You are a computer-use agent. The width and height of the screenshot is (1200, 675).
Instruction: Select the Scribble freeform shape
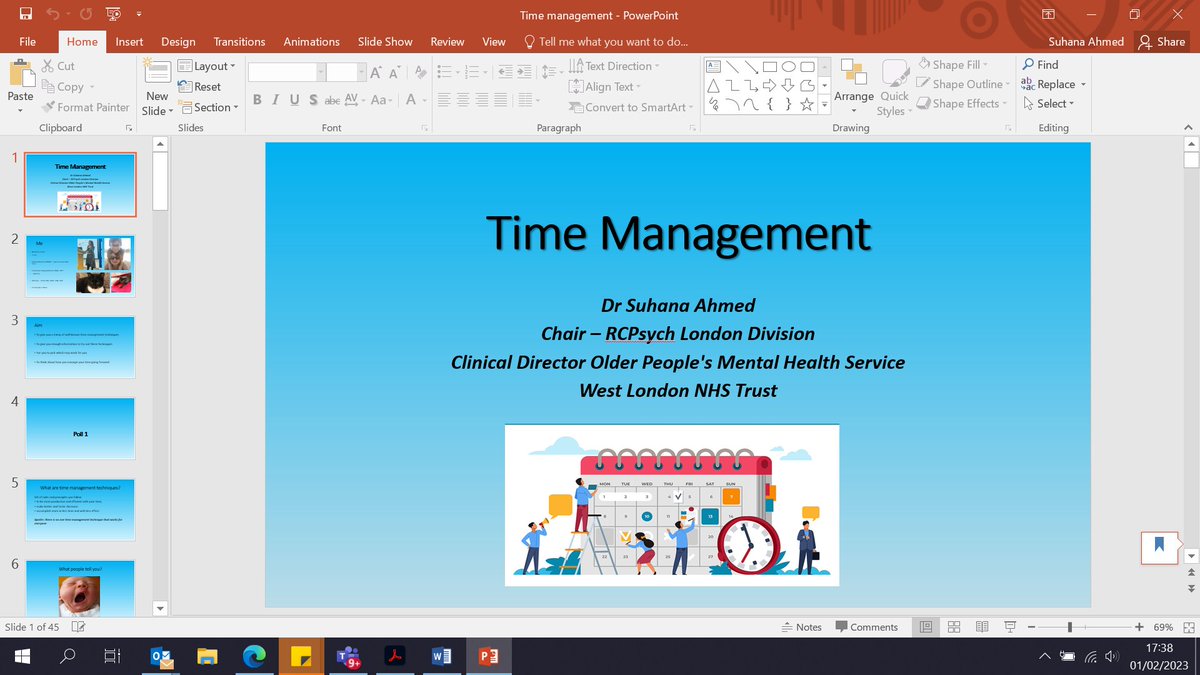(714, 104)
